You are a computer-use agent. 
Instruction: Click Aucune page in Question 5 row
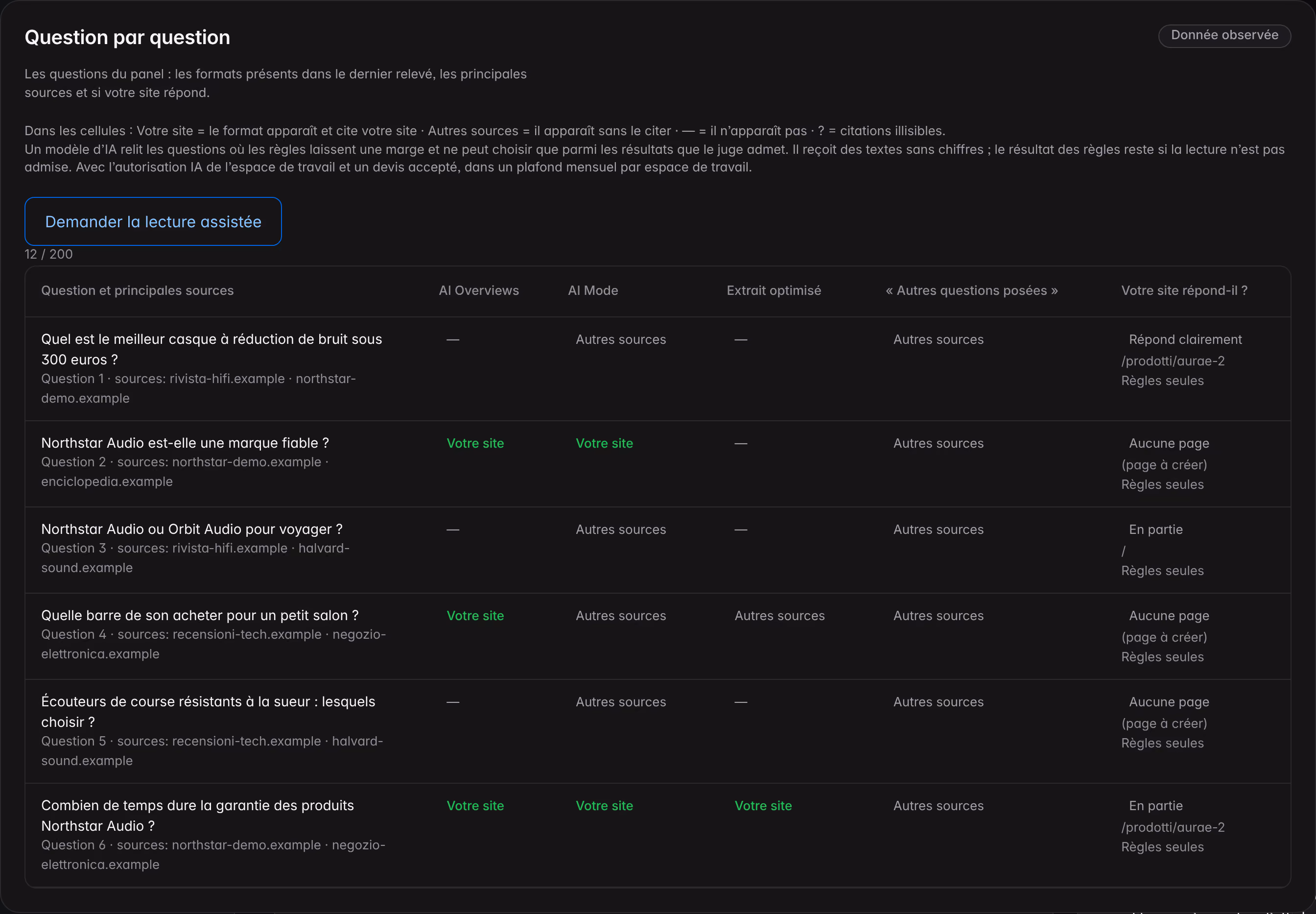[1169, 702]
